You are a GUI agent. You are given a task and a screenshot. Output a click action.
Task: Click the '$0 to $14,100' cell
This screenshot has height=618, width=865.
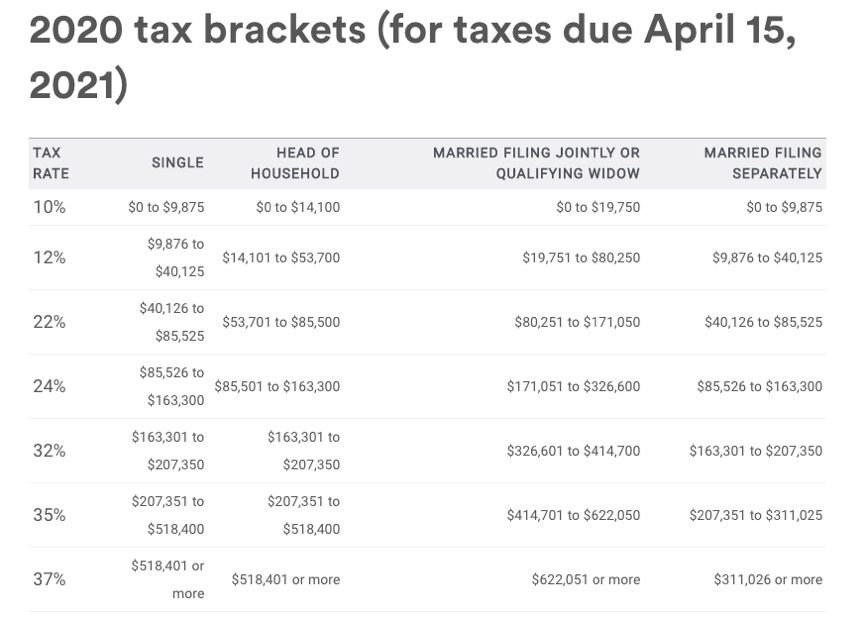pos(297,208)
